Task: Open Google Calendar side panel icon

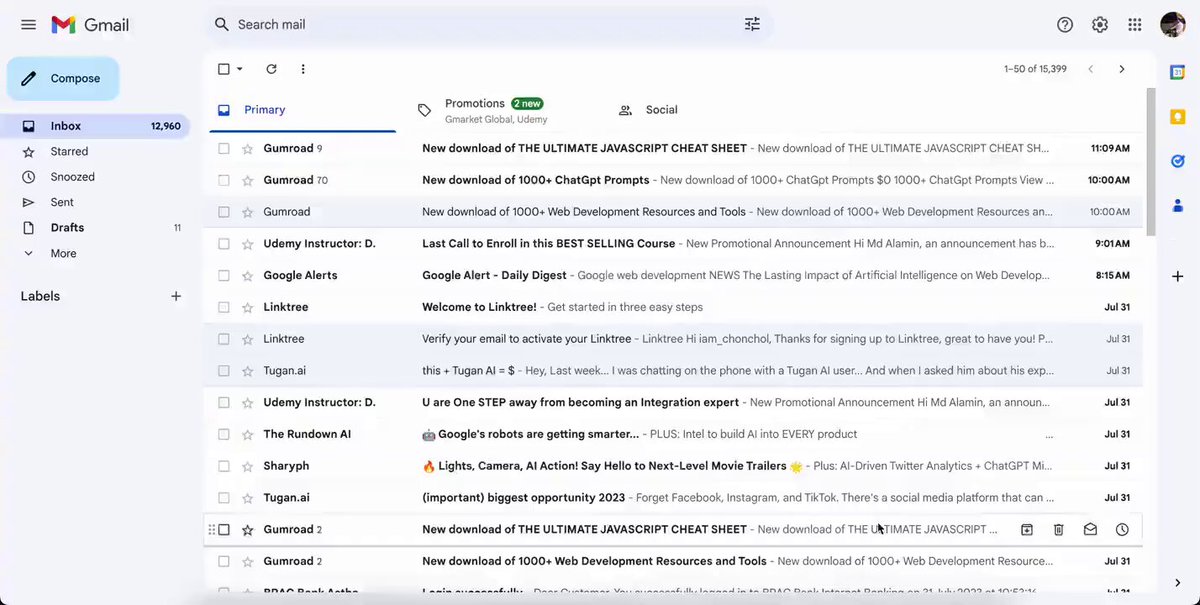Action: tap(1178, 72)
